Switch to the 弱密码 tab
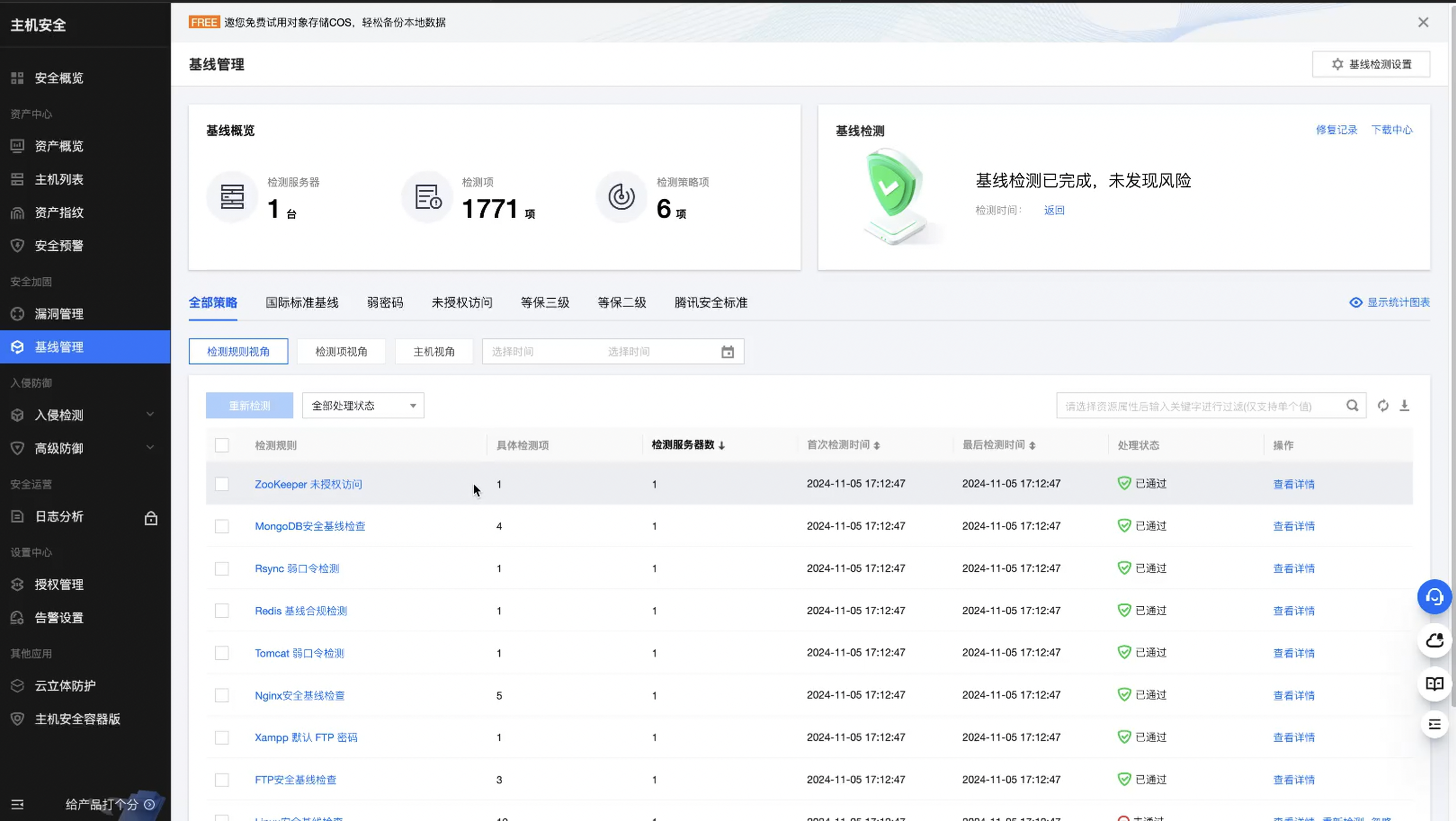The width and height of the screenshot is (1456, 821). click(385, 303)
